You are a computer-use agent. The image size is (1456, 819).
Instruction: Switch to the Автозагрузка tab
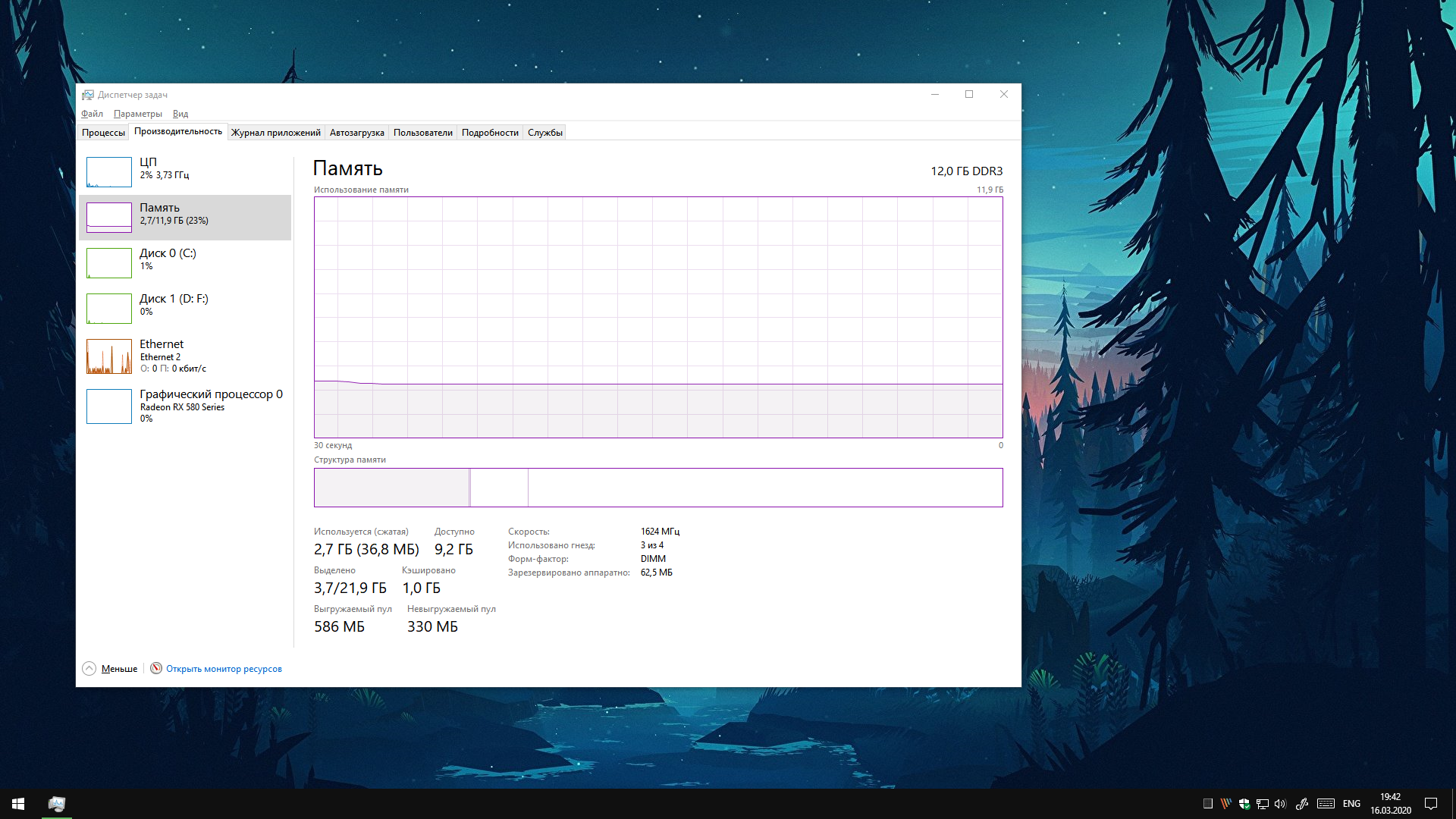[356, 133]
